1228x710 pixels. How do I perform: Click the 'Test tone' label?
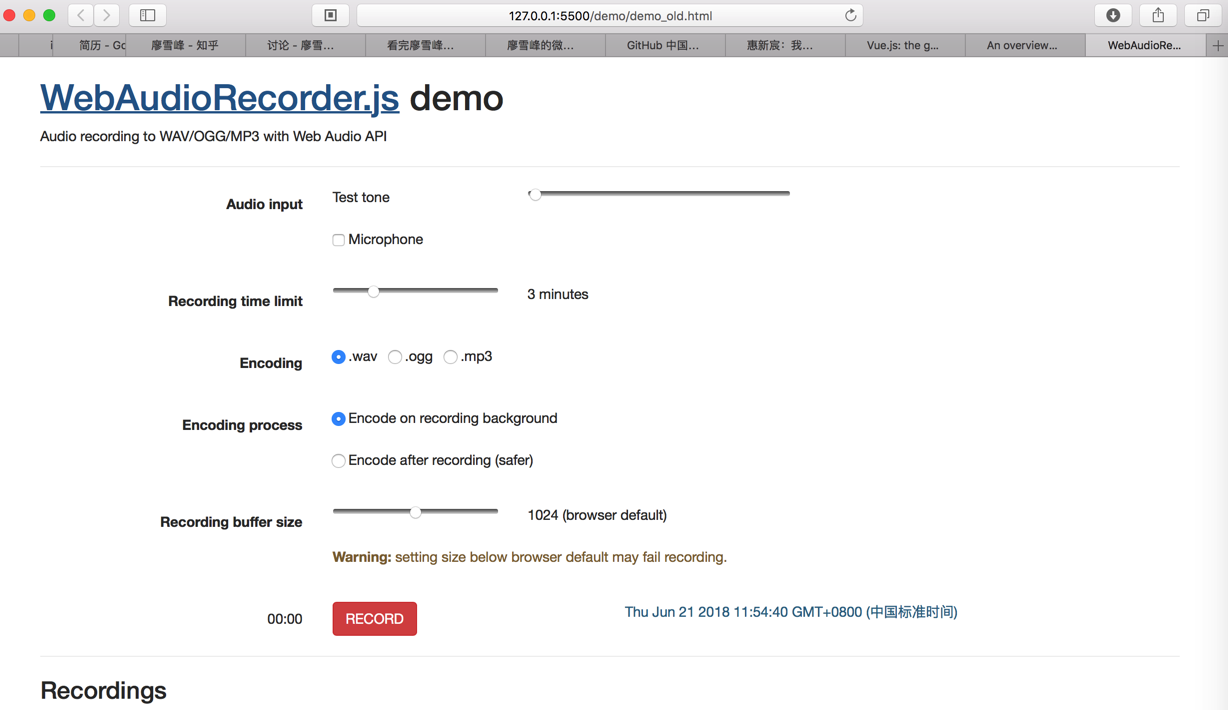tap(361, 197)
